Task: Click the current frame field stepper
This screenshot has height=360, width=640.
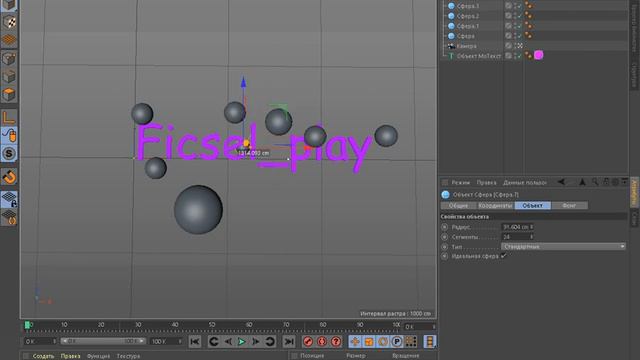Action: [x=433, y=327]
